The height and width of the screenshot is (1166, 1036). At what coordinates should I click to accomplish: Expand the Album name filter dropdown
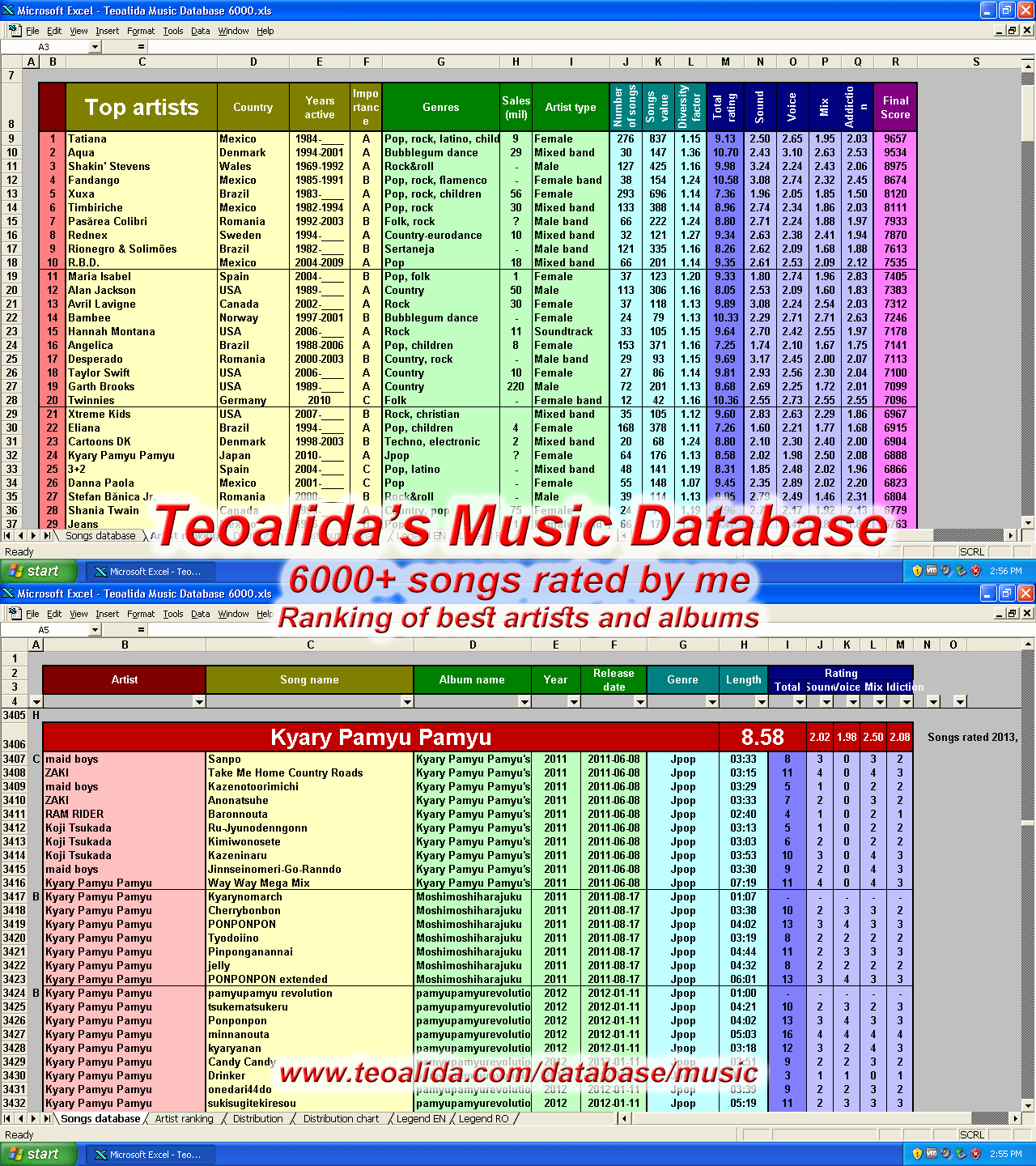tap(524, 702)
